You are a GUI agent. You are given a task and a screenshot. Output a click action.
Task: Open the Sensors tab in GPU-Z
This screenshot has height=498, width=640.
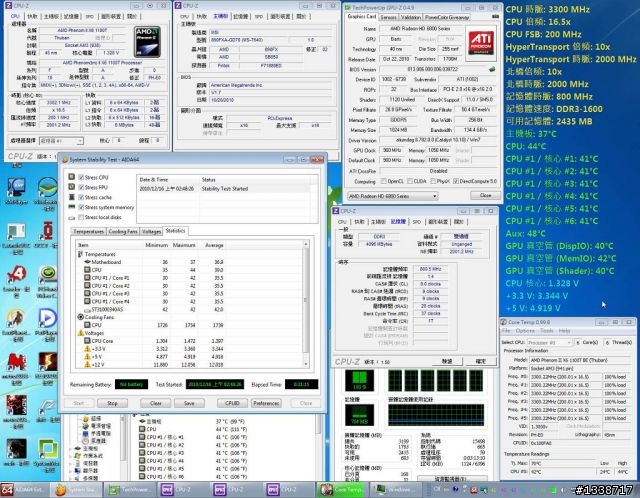(x=388, y=17)
